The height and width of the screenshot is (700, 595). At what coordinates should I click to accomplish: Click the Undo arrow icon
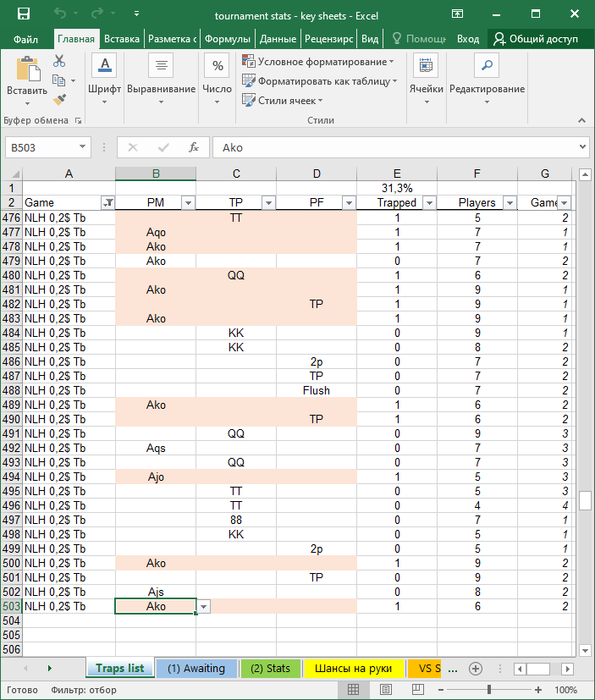60,14
